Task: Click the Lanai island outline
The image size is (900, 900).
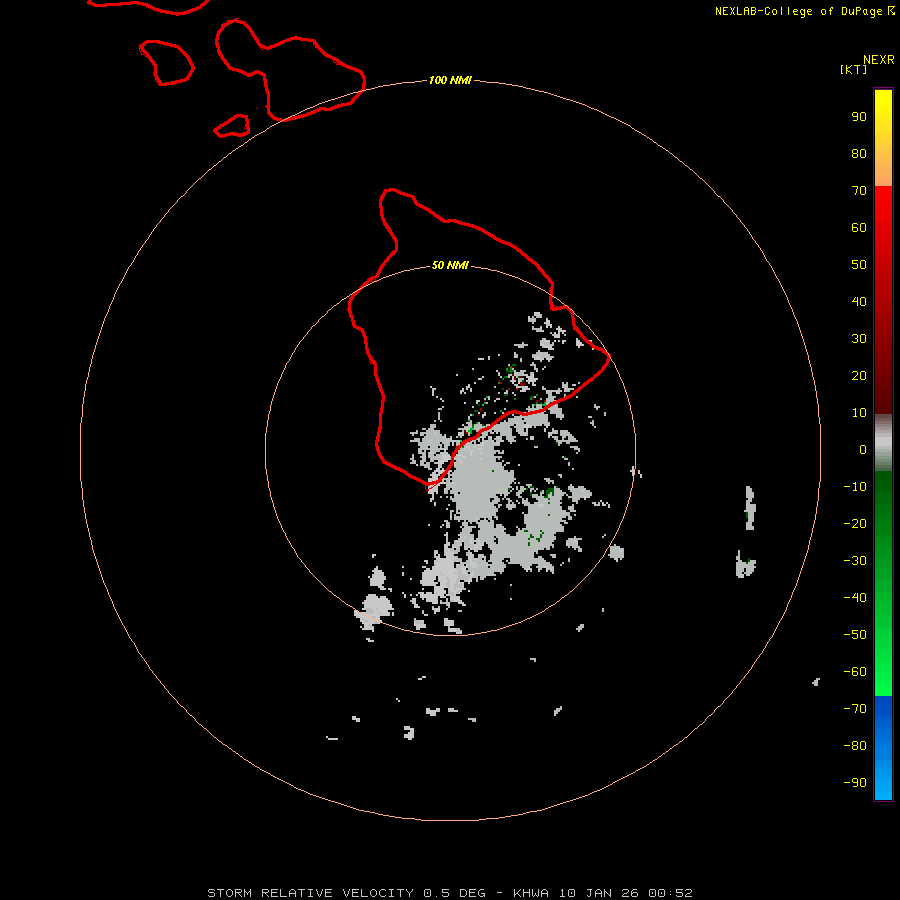Action: (166, 63)
